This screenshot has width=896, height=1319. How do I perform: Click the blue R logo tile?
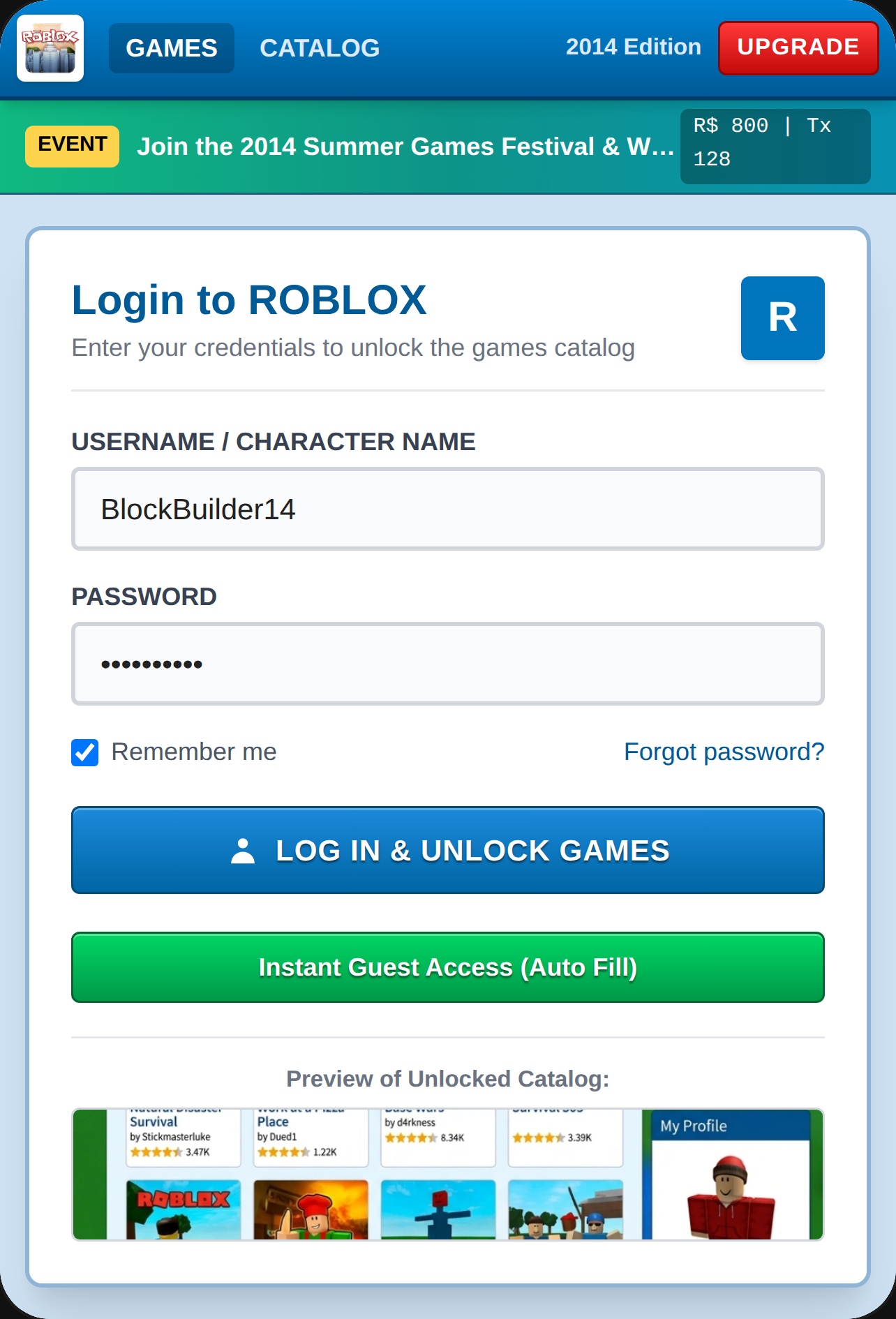[783, 318]
